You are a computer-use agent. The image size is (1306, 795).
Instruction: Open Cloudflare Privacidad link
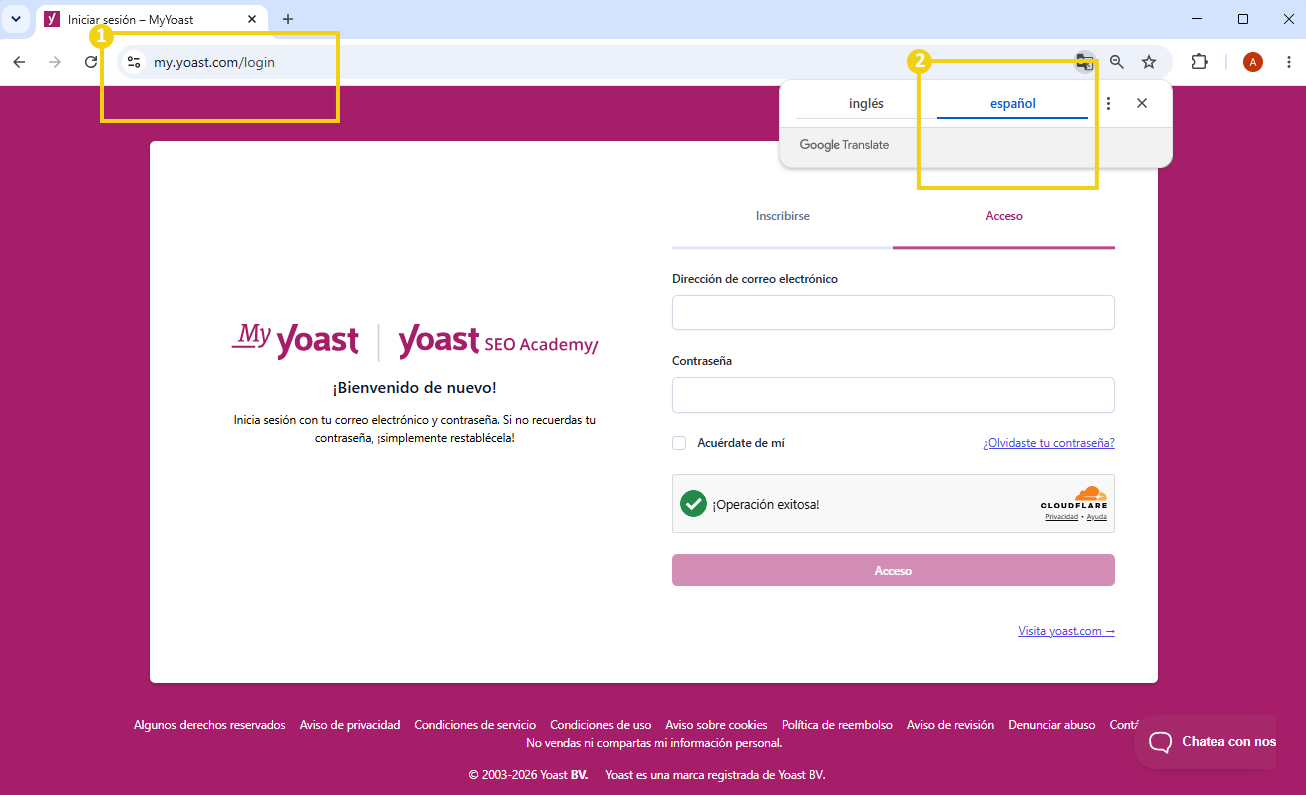pos(1061,517)
